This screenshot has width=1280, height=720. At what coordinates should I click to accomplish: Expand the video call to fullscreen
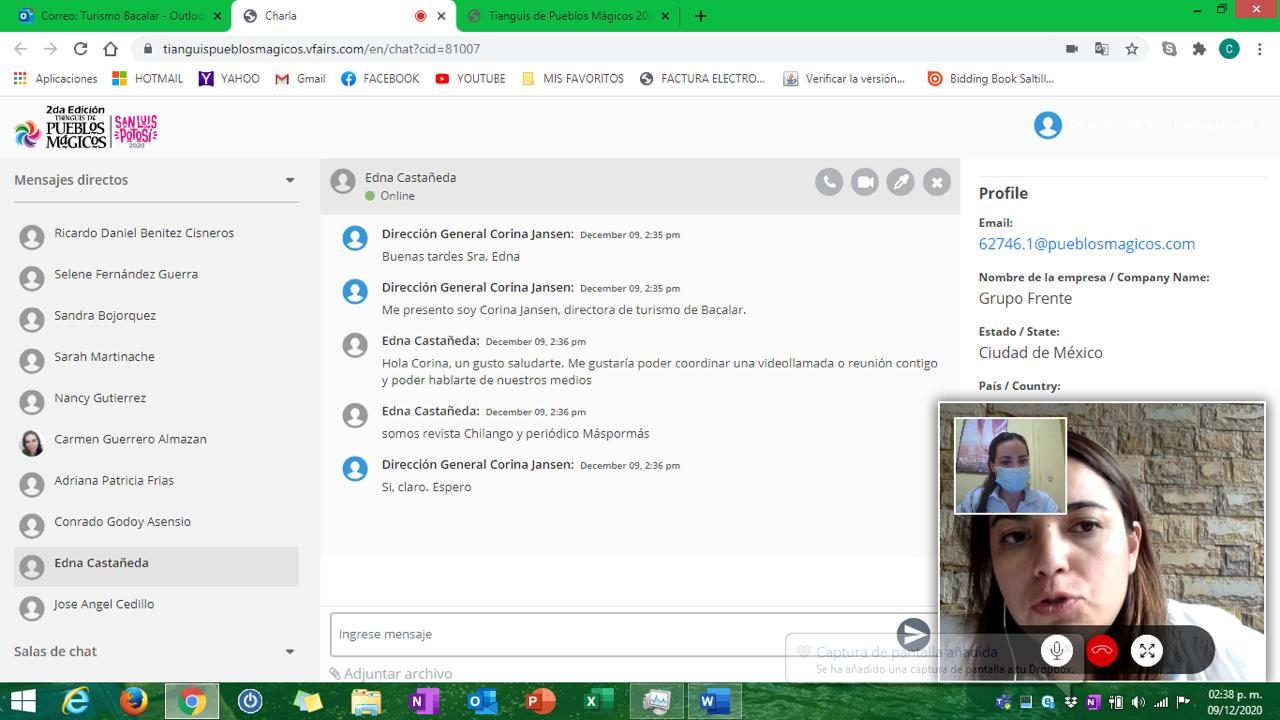1147,651
